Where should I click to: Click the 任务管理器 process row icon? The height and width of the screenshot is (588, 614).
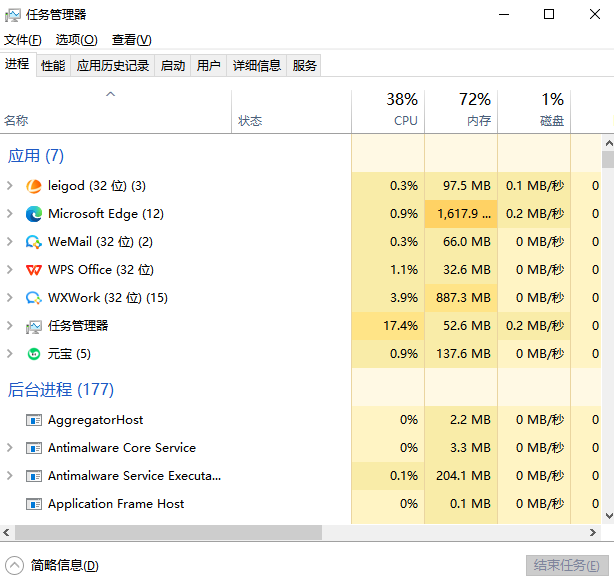[34, 326]
